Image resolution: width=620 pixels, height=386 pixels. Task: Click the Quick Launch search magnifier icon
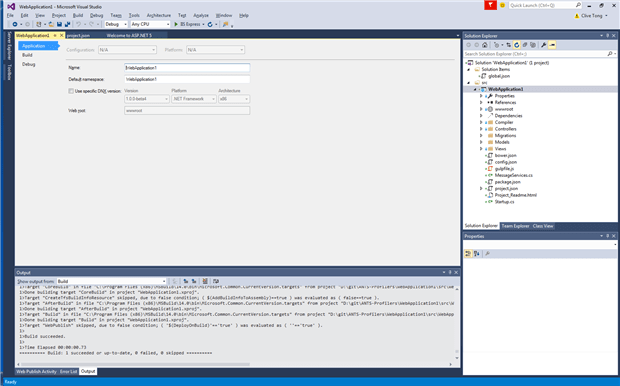pyautogui.click(x=578, y=5)
